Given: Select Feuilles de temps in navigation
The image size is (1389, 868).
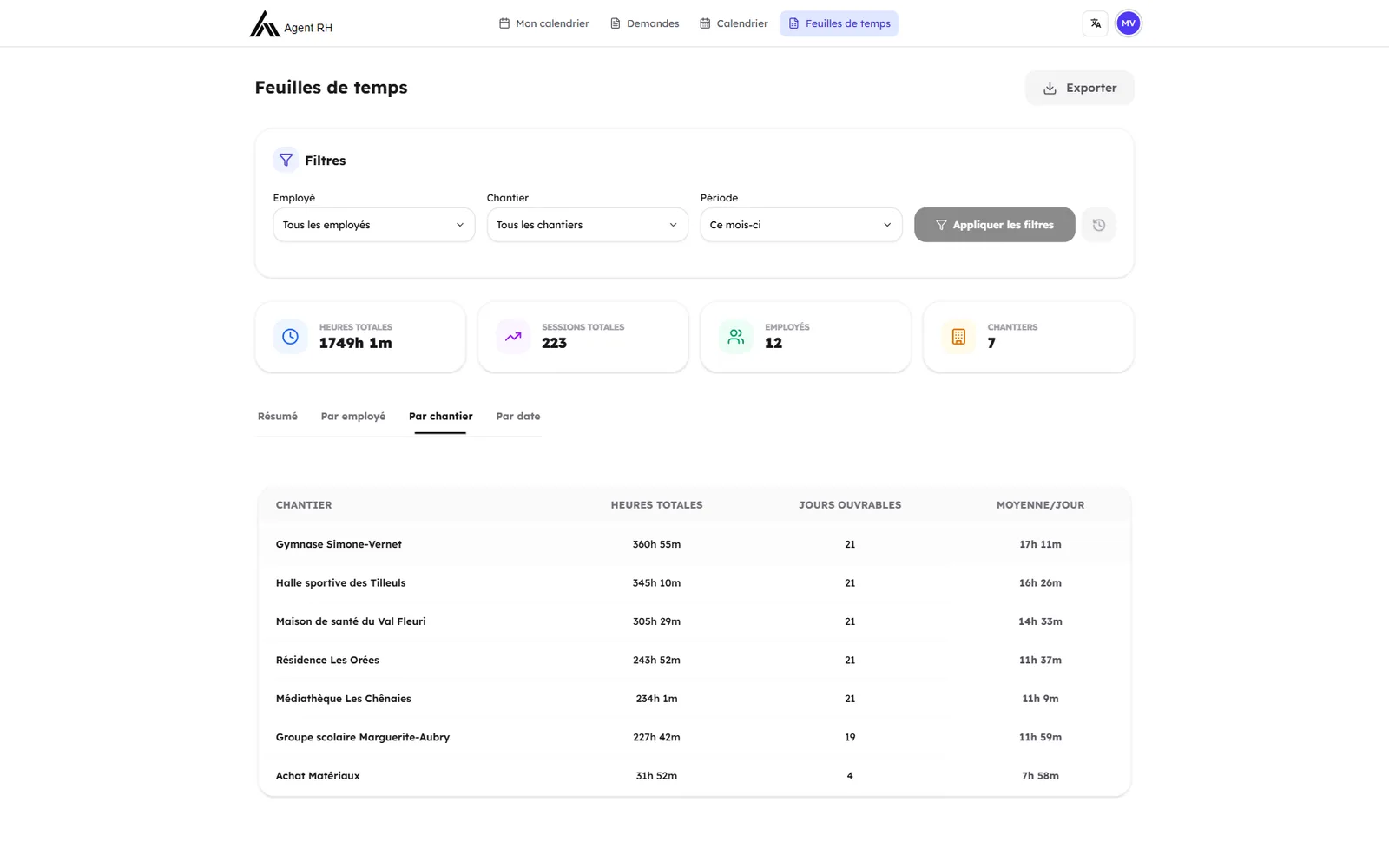Looking at the screenshot, I should point(839,23).
